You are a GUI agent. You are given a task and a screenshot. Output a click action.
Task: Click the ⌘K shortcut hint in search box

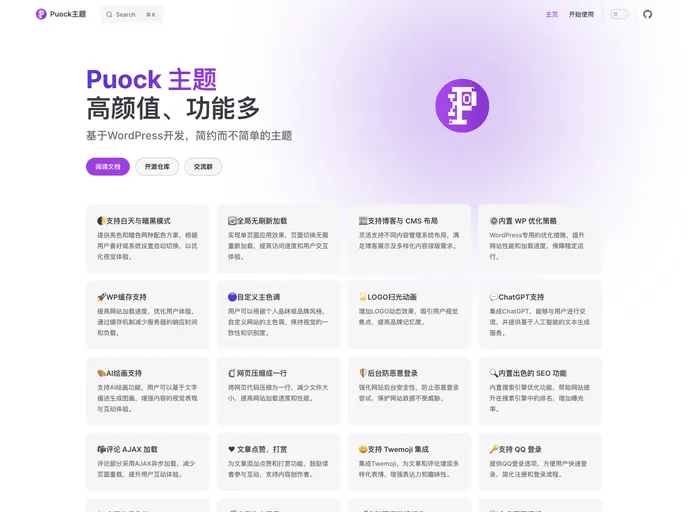coord(151,14)
